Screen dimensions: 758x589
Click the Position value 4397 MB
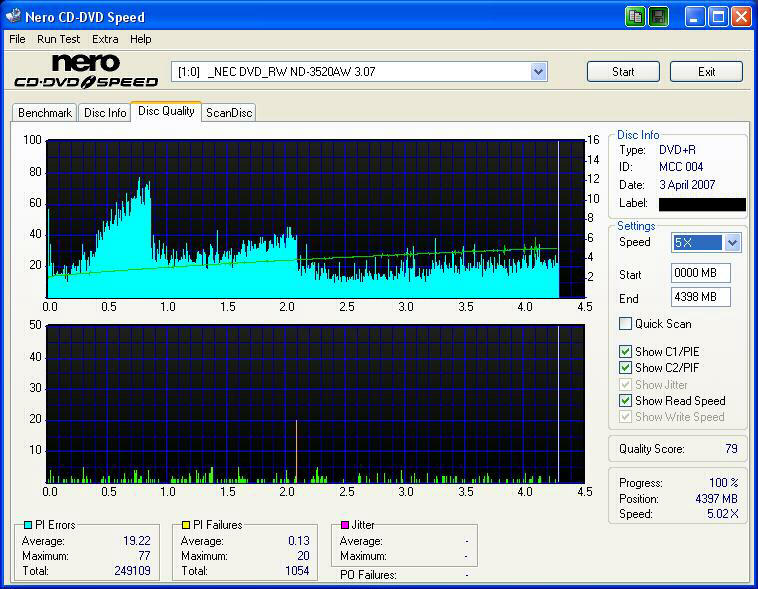[716, 499]
